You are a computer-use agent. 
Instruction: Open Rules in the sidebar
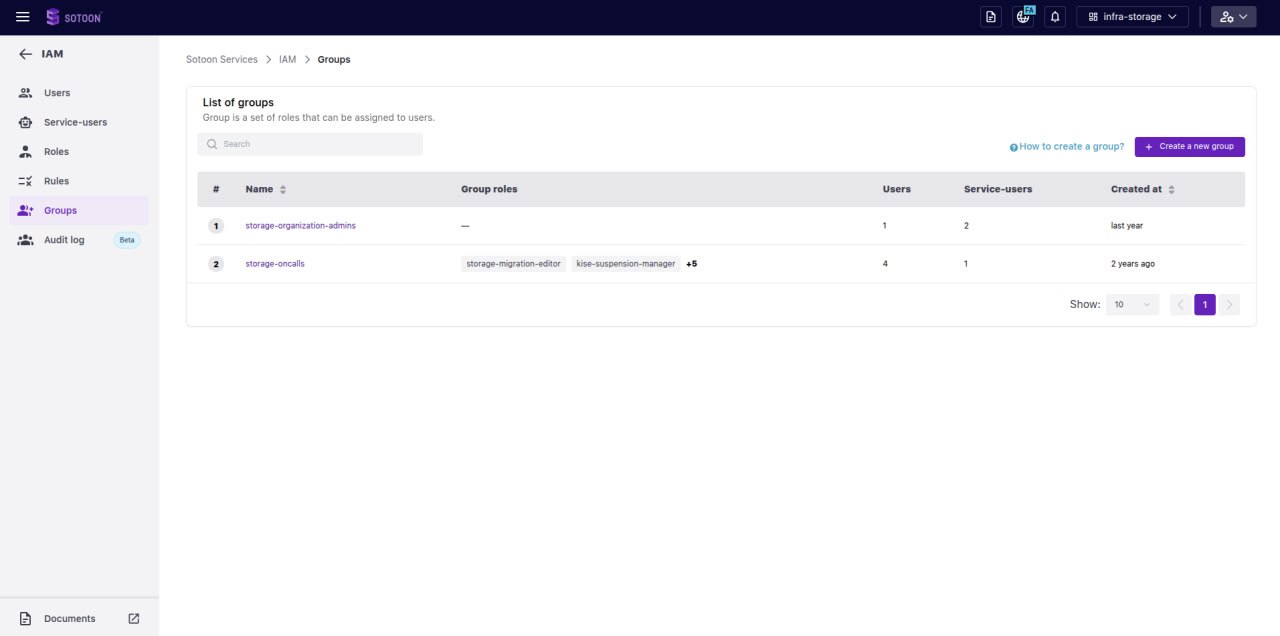point(79,181)
